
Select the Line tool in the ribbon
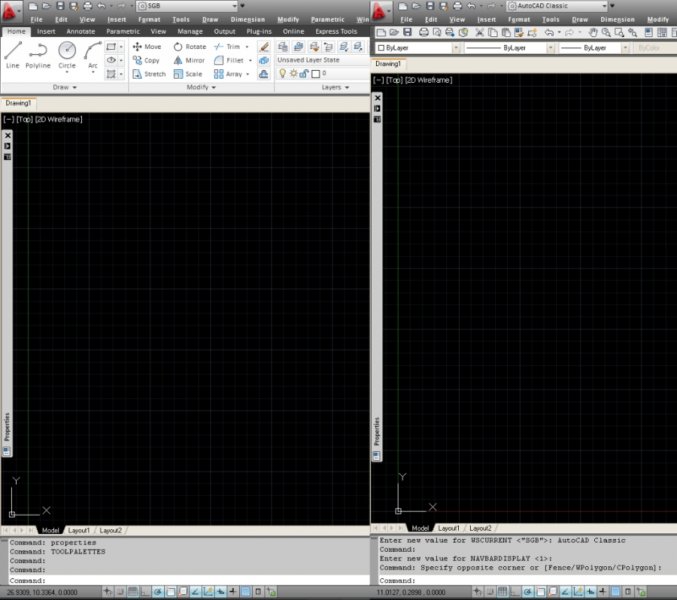click(13, 53)
